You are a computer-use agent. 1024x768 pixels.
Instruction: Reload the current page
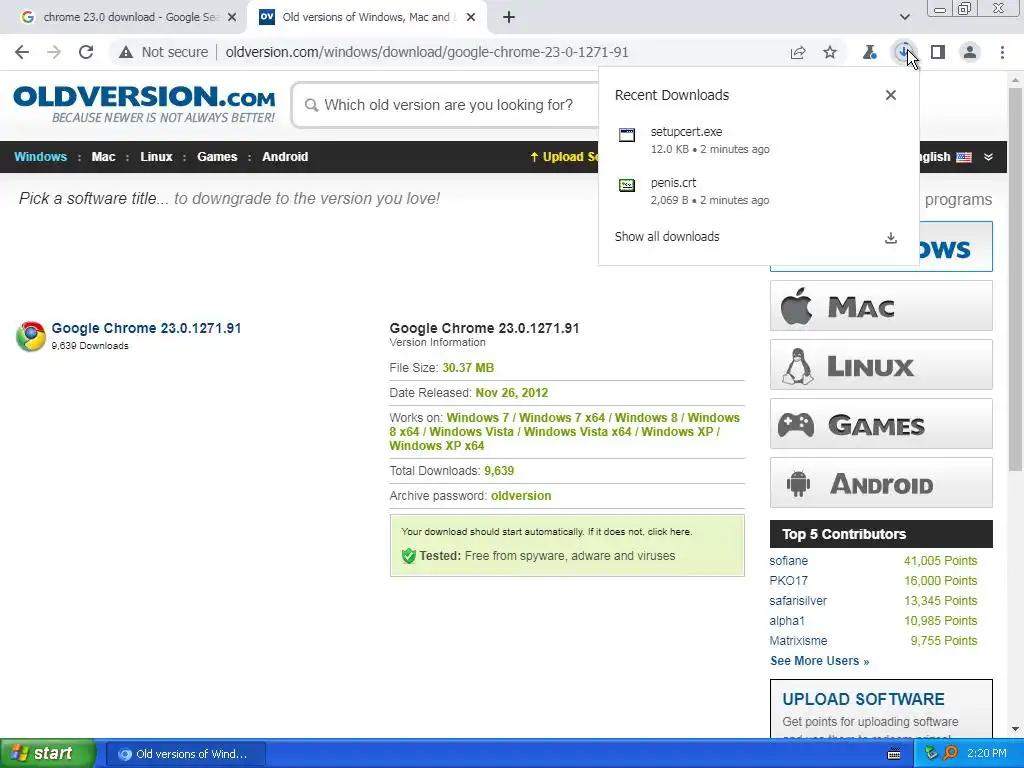[86, 52]
